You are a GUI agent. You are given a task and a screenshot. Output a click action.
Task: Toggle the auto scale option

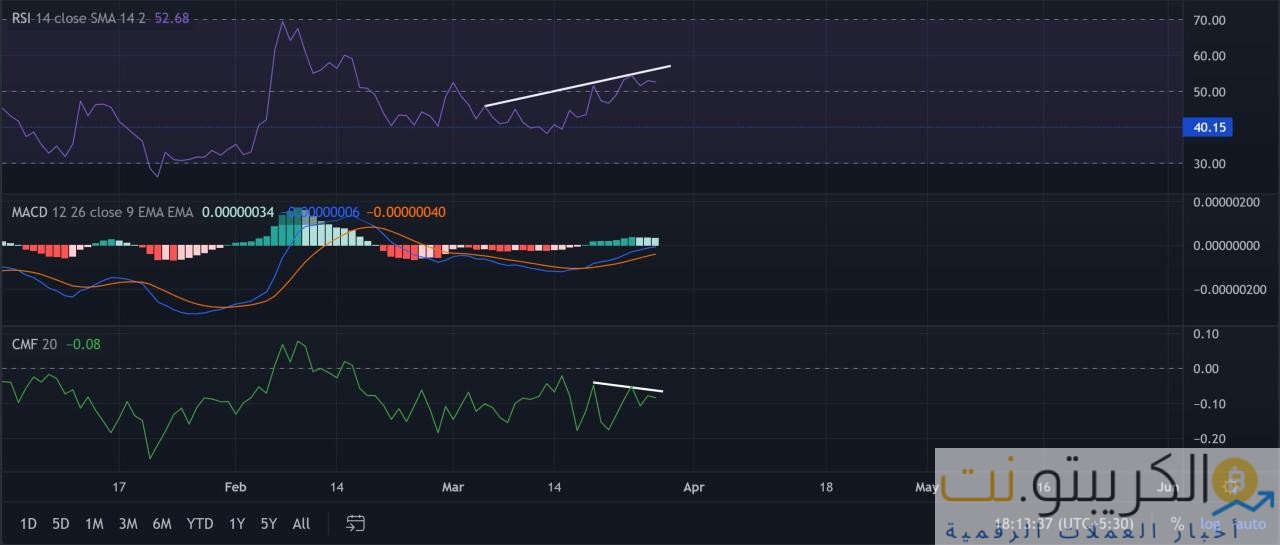click(1249, 524)
